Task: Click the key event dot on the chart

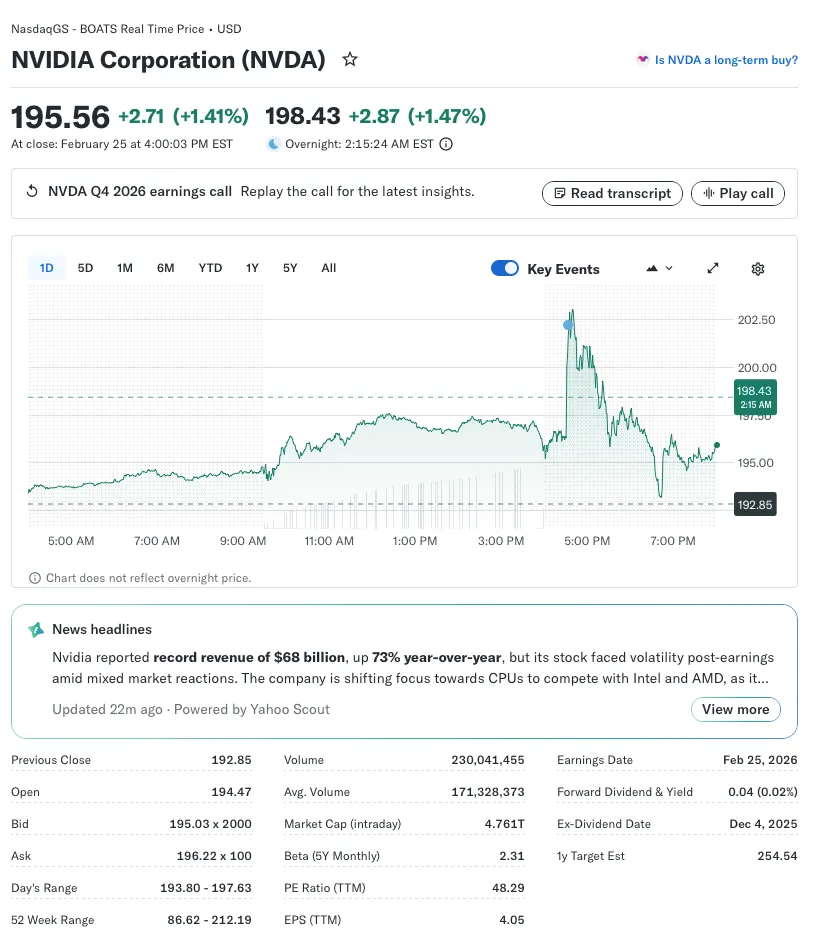Action: pos(568,325)
